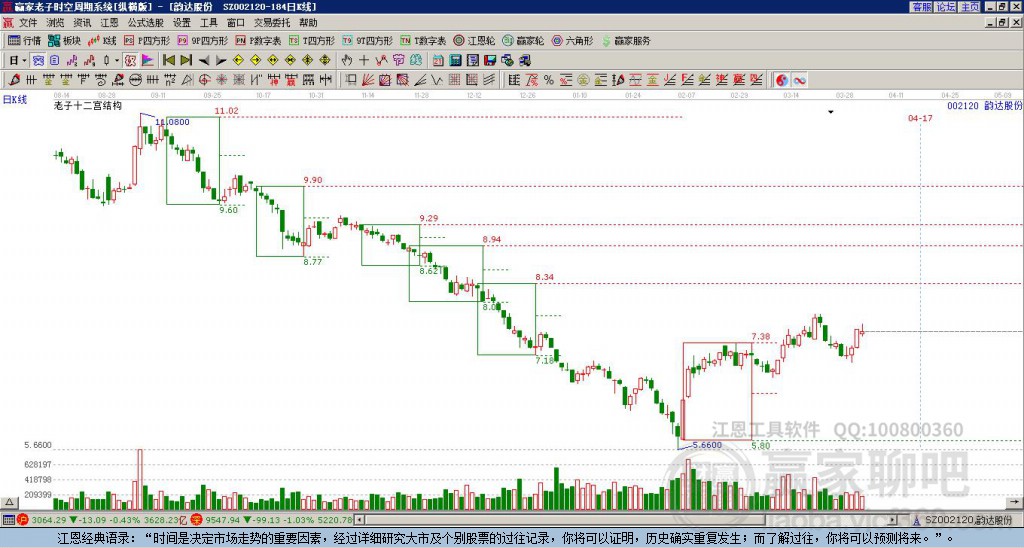Click the 11.02 resistance level label
Image resolution: width=1024 pixels, height=548 pixels.
pyautogui.click(x=226, y=111)
